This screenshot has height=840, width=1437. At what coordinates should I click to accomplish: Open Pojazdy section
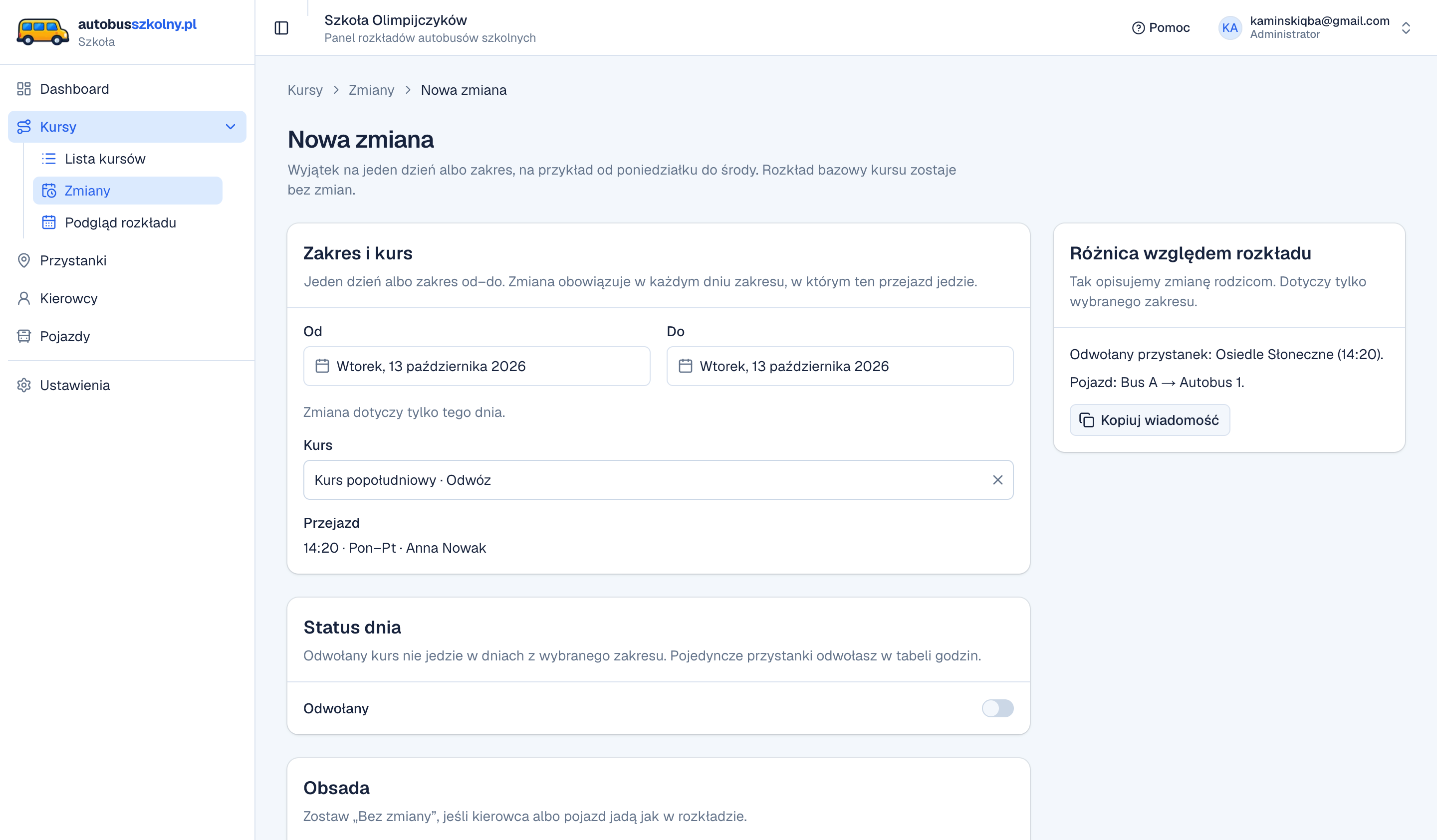click(x=127, y=336)
